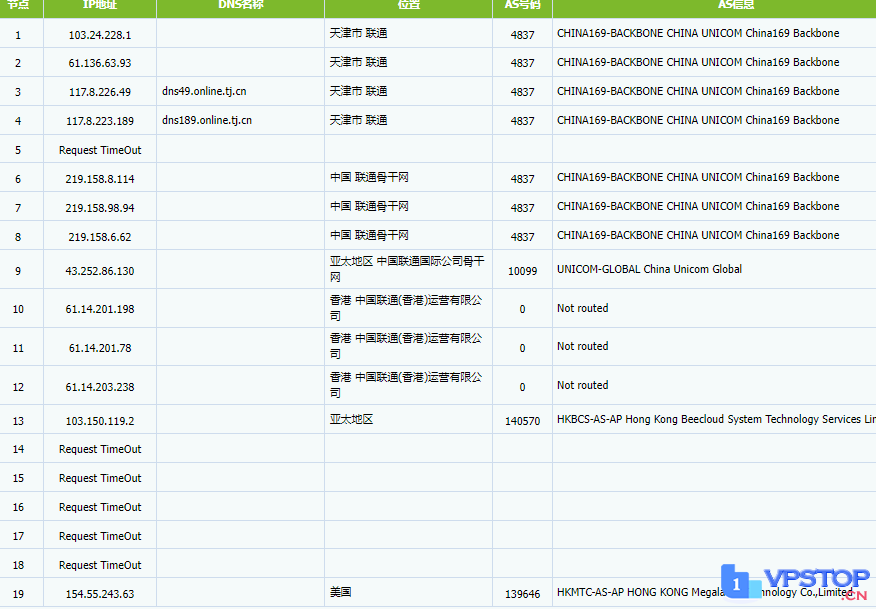Select Request TimeOut in node 16 row

coord(100,507)
